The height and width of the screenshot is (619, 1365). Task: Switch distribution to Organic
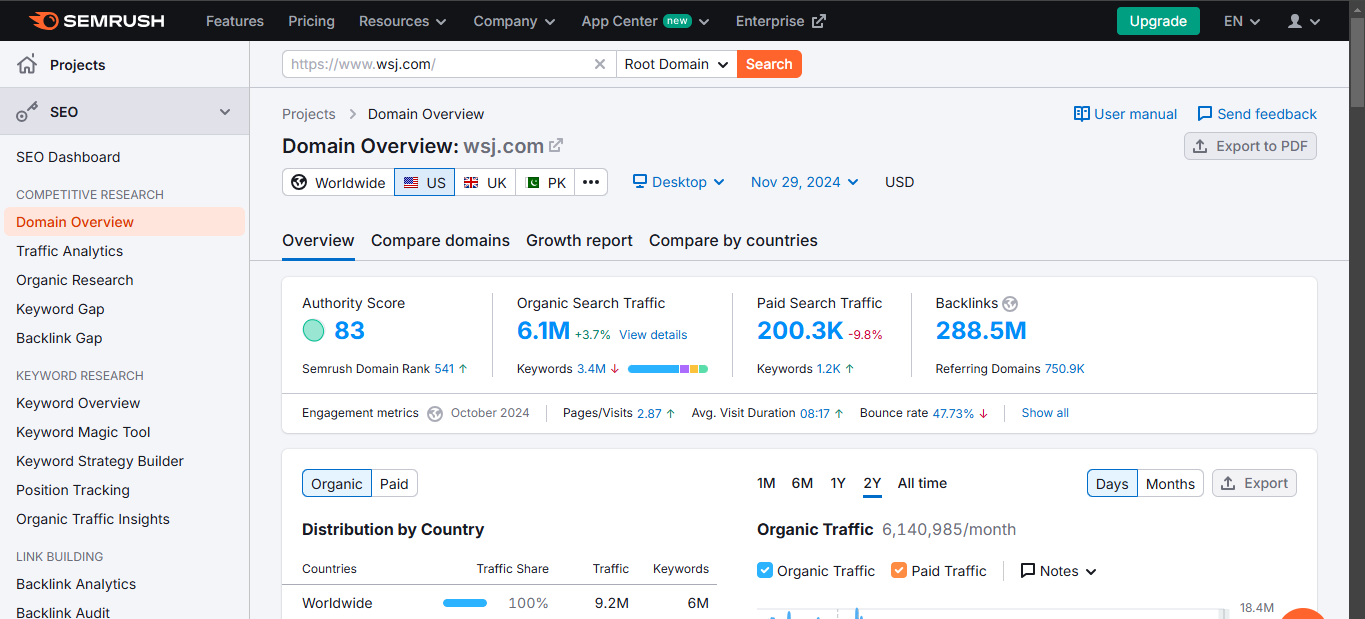coord(337,483)
